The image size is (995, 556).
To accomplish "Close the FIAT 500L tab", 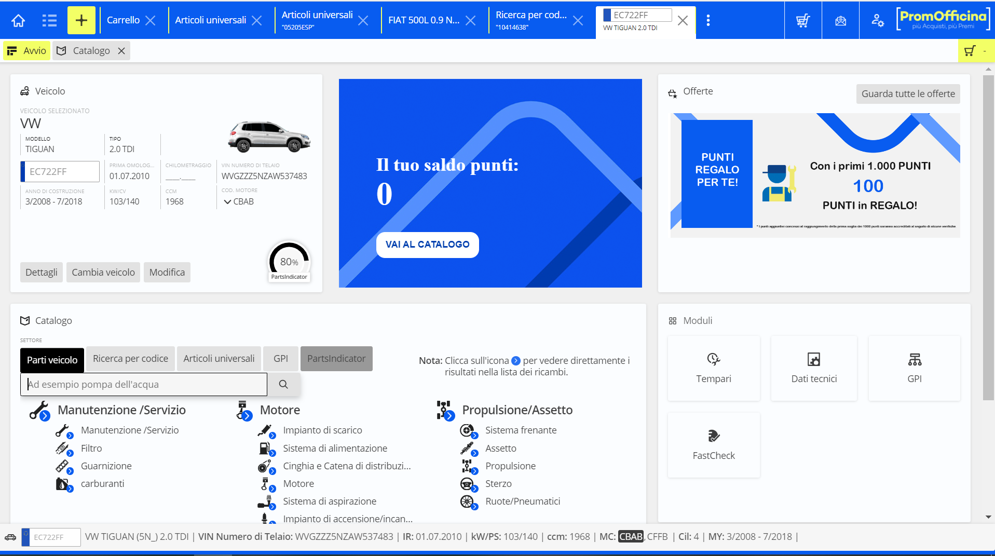I will point(470,20).
